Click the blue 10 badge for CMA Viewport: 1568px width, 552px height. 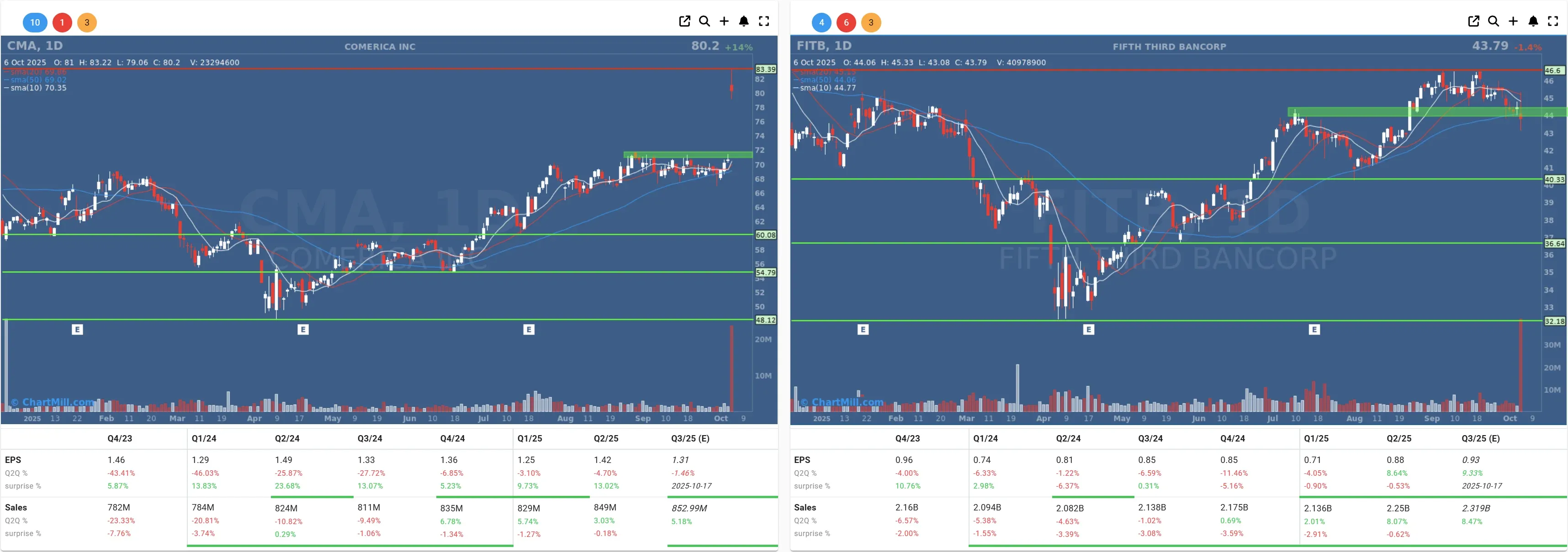point(35,22)
